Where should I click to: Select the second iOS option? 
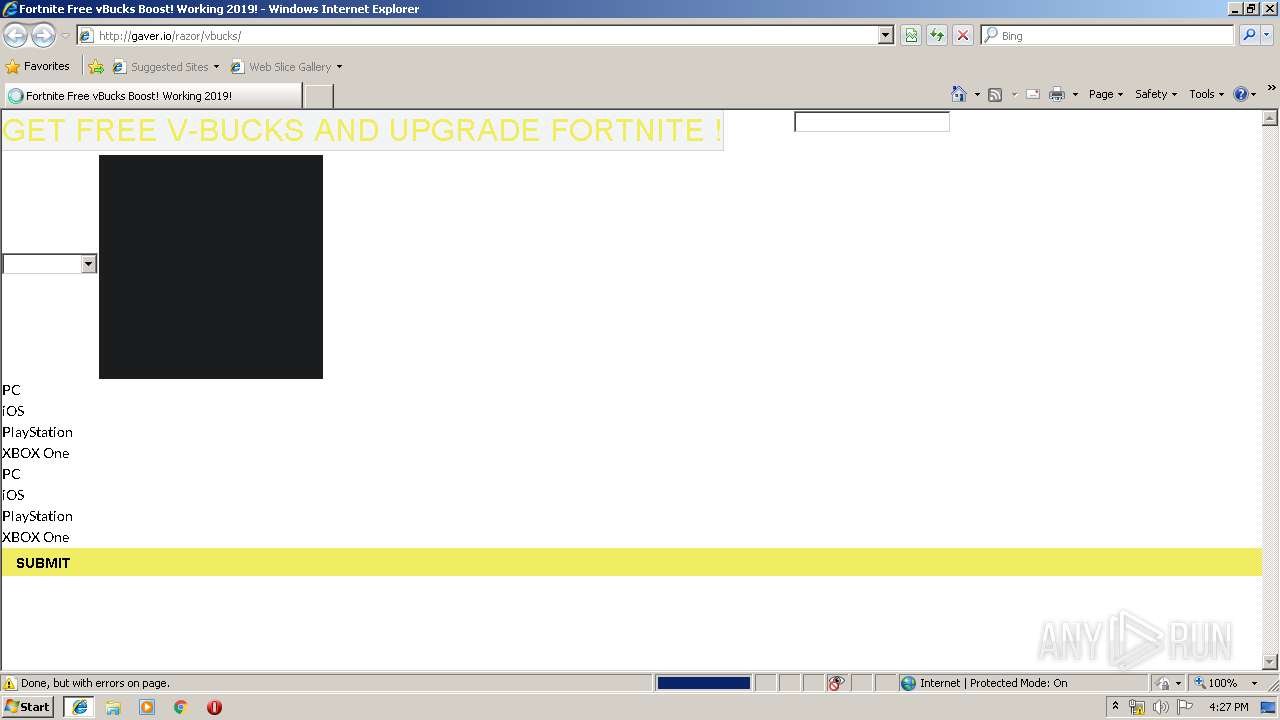pyautogui.click(x=13, y=495)
